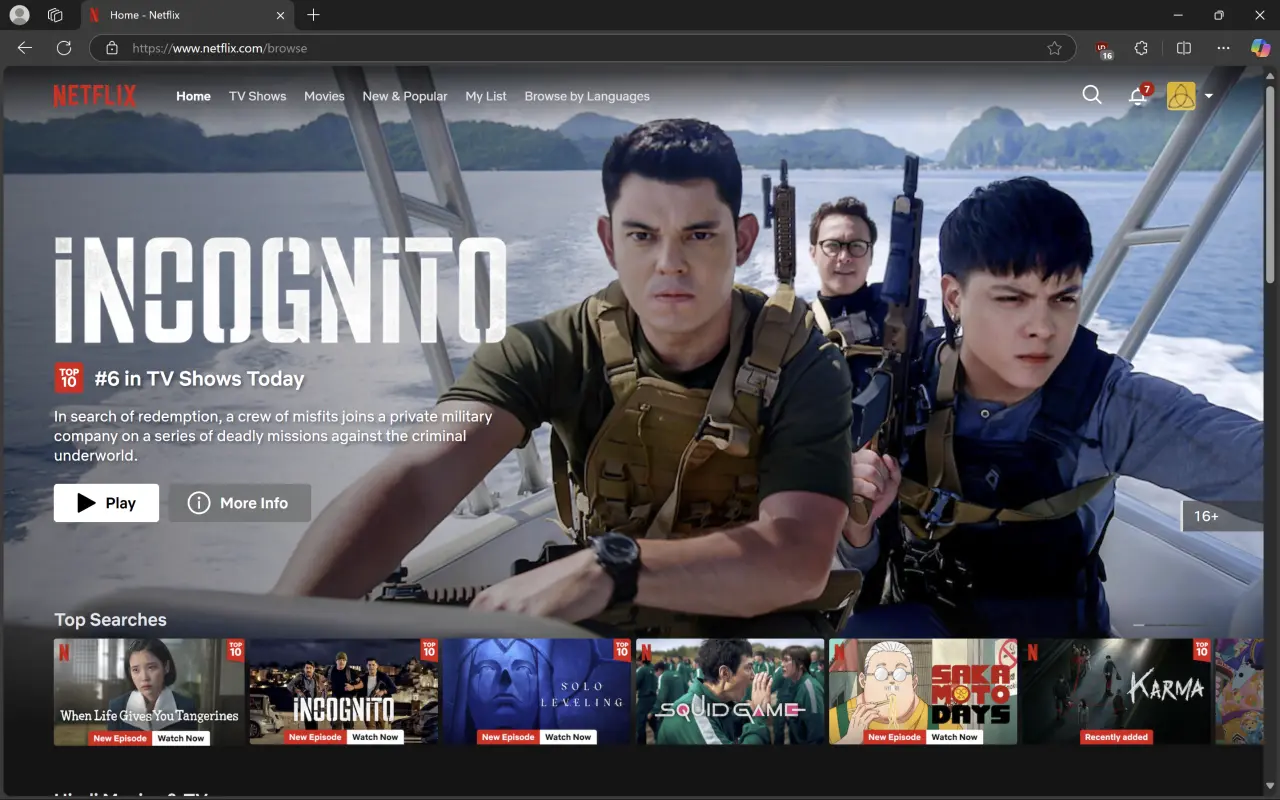1280x800 pixels.
Task: Click Watch Now on Solo Leveling card
Action: 568,737
